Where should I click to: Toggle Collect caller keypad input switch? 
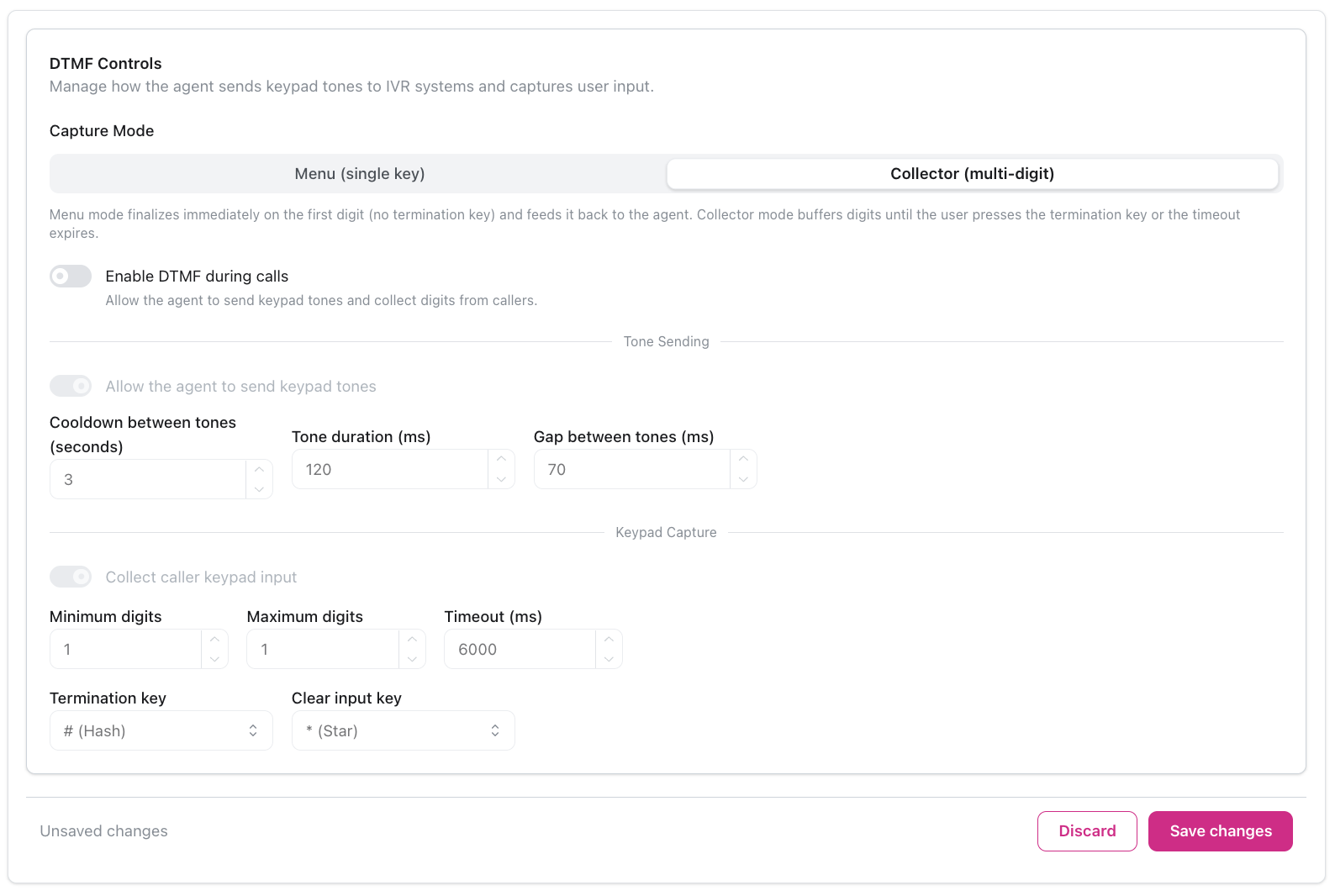71,577
